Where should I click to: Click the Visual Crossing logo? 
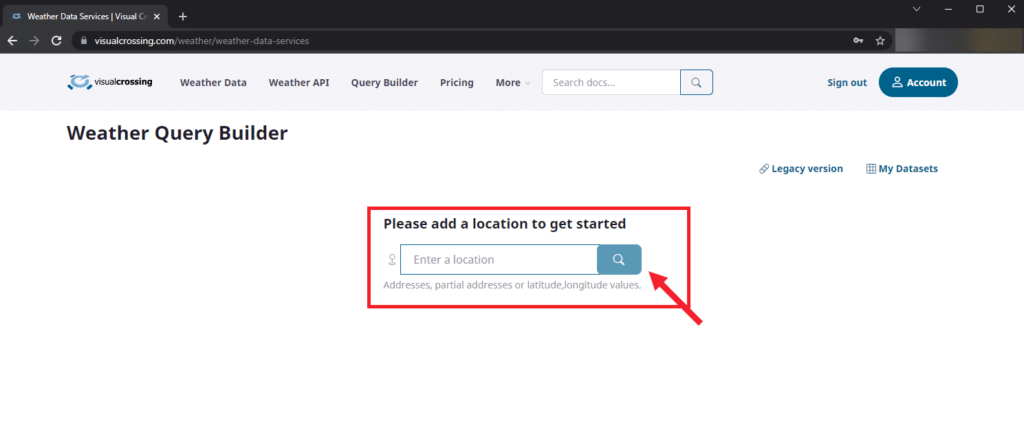[x=109, y=82]
